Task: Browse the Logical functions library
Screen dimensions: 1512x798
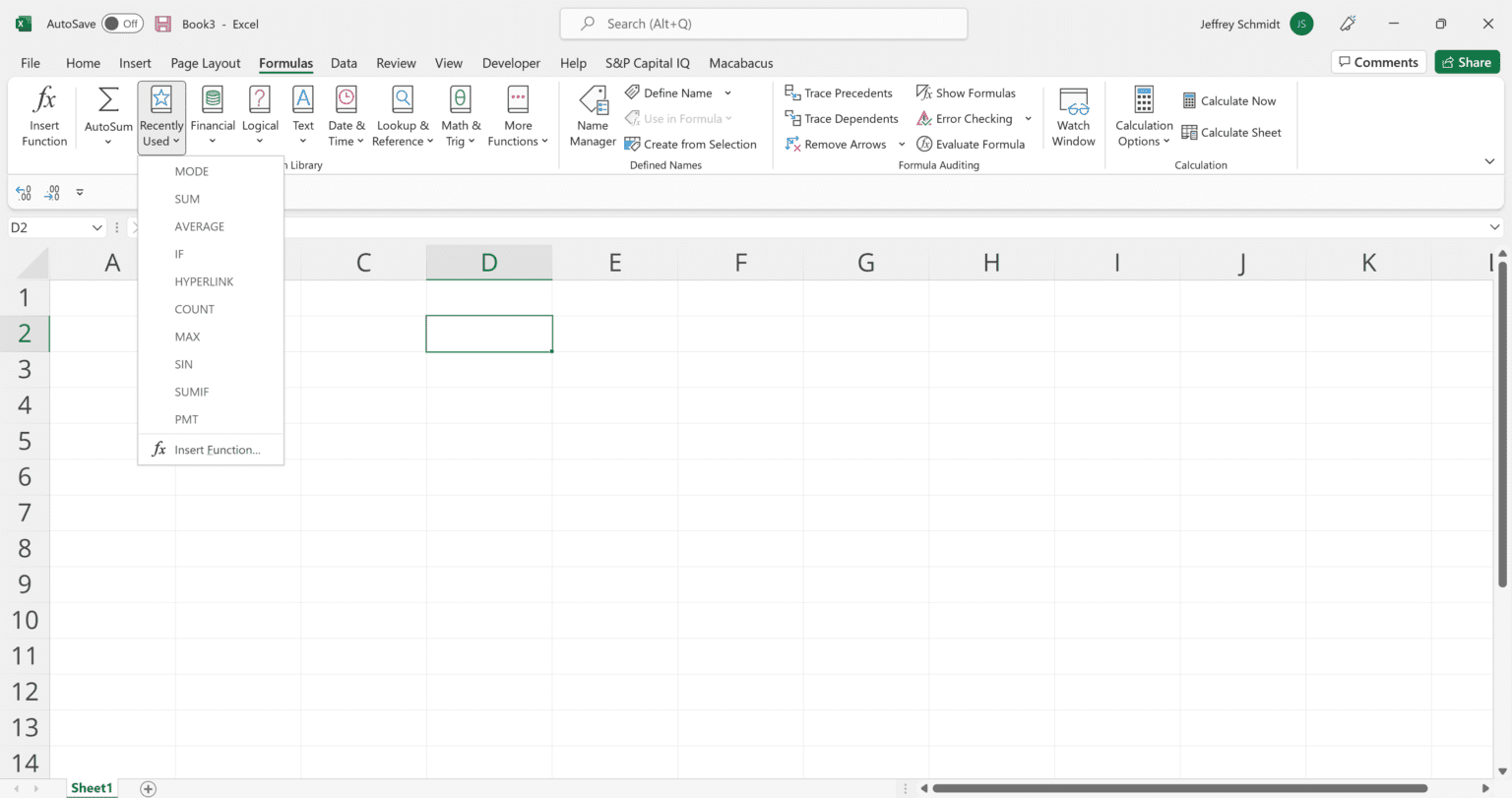Action: [x=260, y=114]
